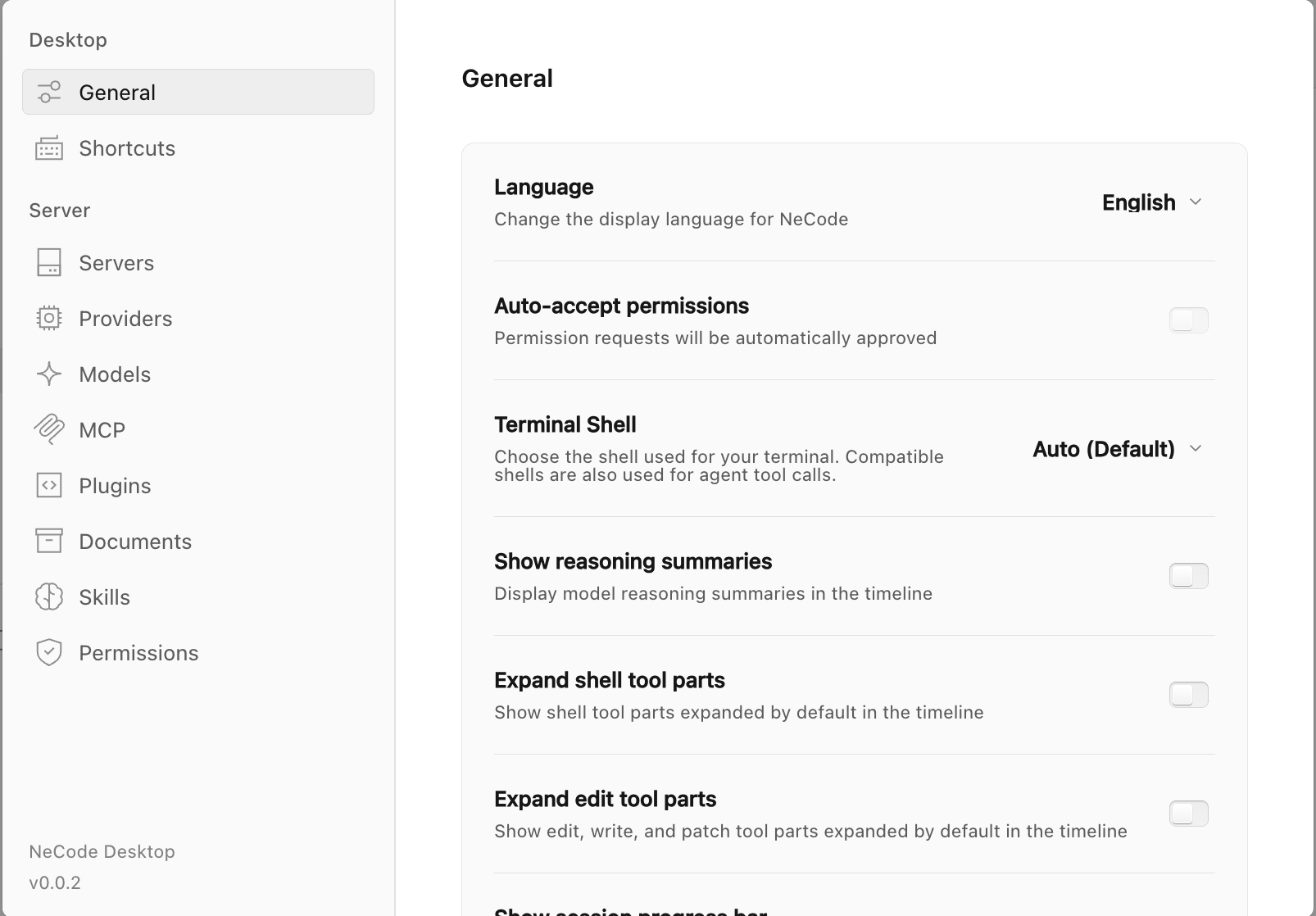Open the English language dropdown

tap(1152, 202)
